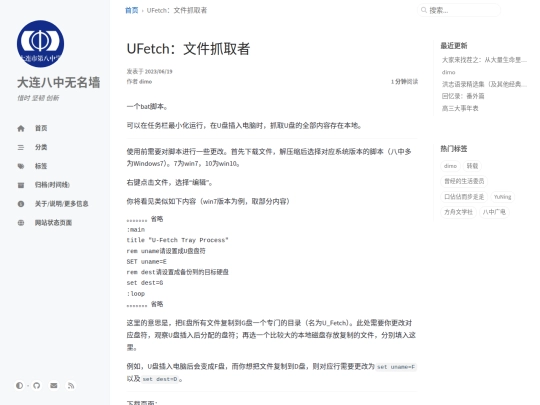Click the code line :loop
This screenshot has height=405, width=540.
[136, 294]
